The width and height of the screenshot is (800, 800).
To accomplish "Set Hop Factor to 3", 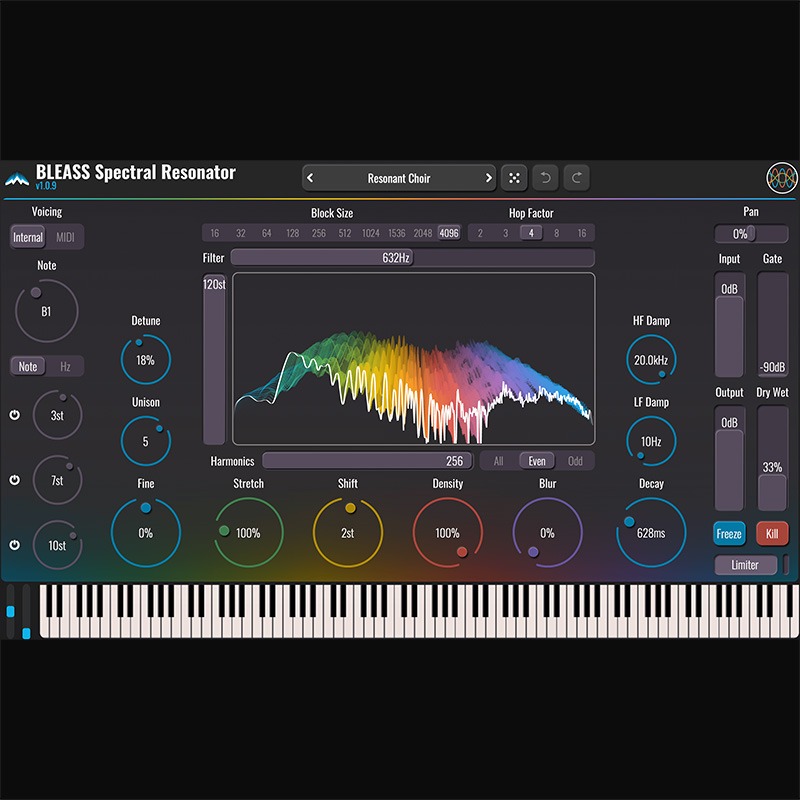I will (x=506, y=233).
